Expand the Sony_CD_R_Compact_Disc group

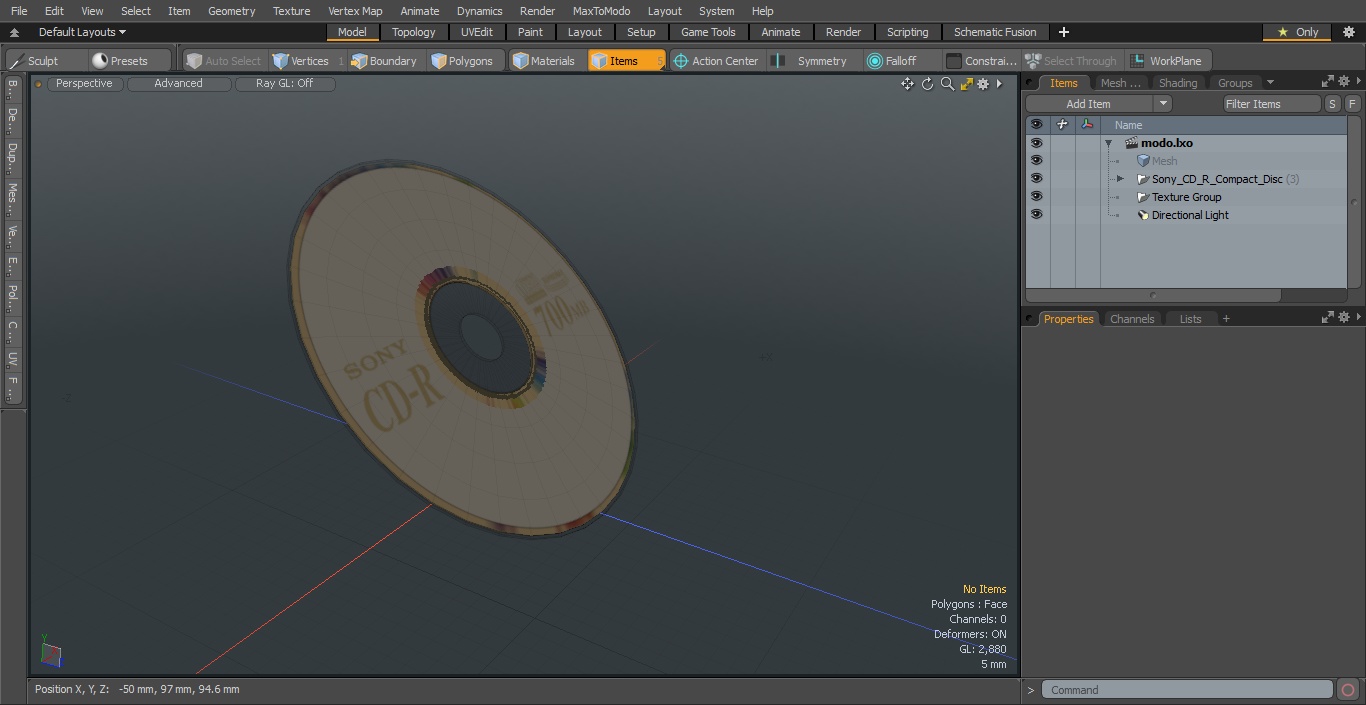tap(1120, 179)
